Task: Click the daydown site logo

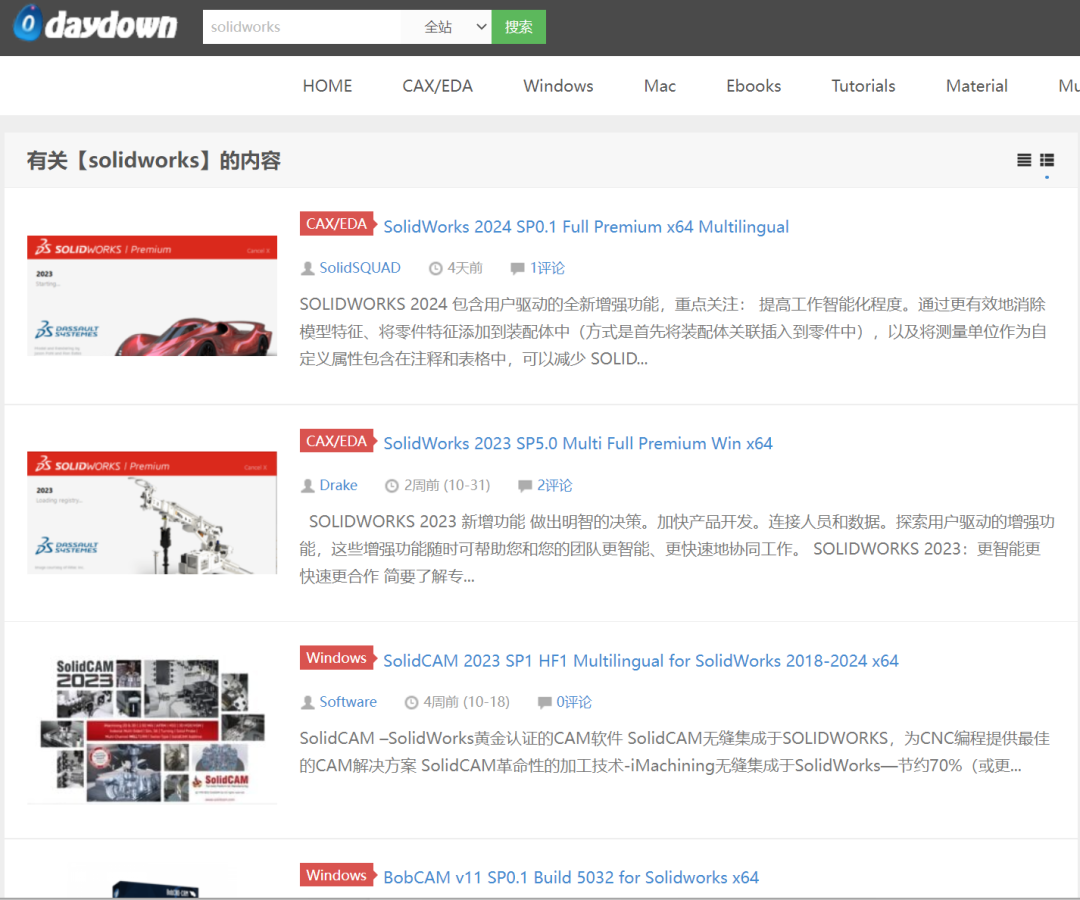Action: point(95,24)
